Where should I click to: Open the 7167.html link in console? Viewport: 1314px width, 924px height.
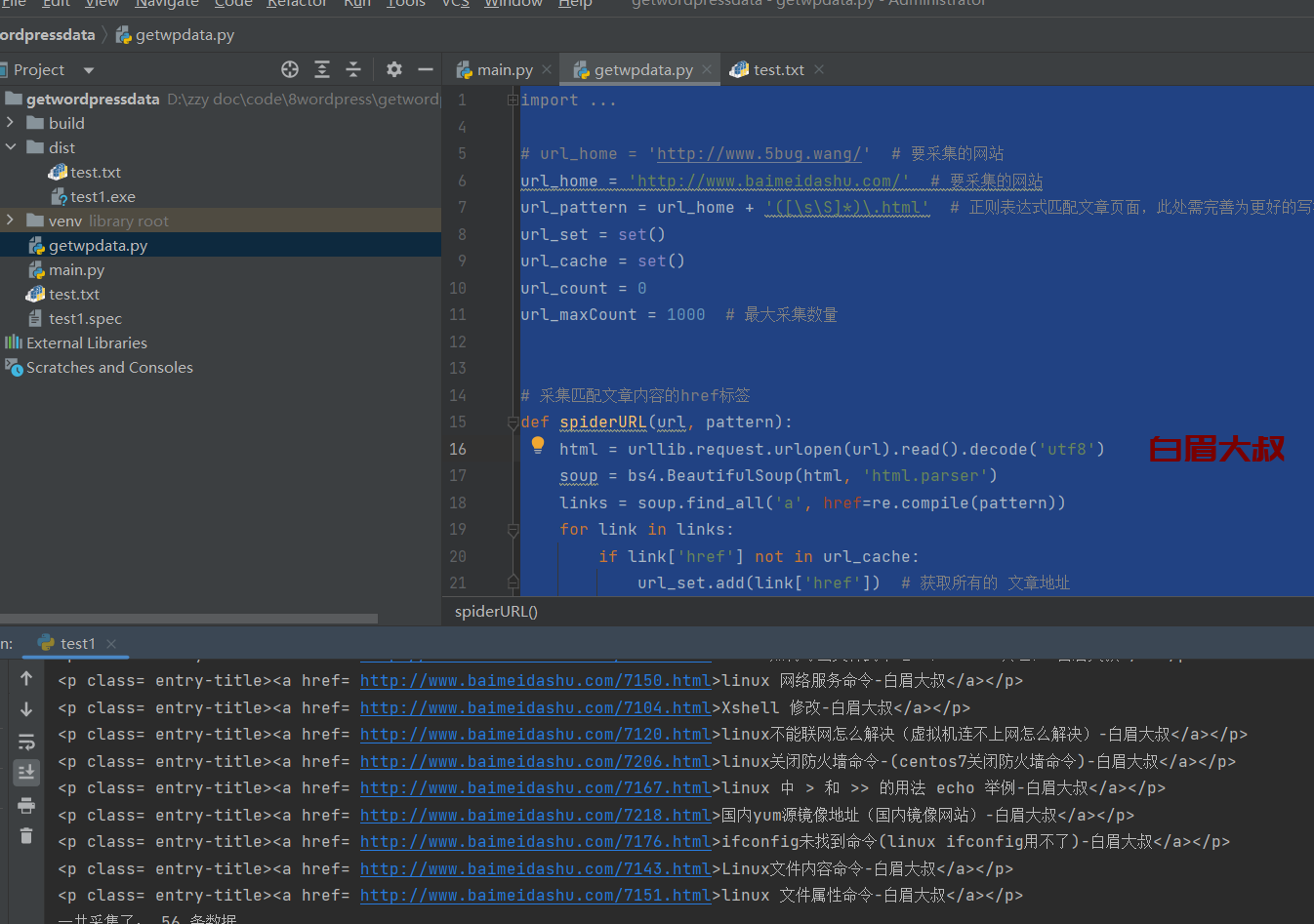(535, 787)
